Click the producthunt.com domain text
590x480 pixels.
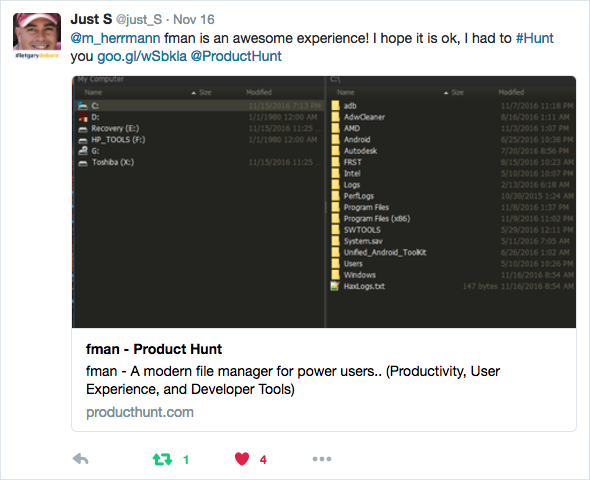click(140, 412)
